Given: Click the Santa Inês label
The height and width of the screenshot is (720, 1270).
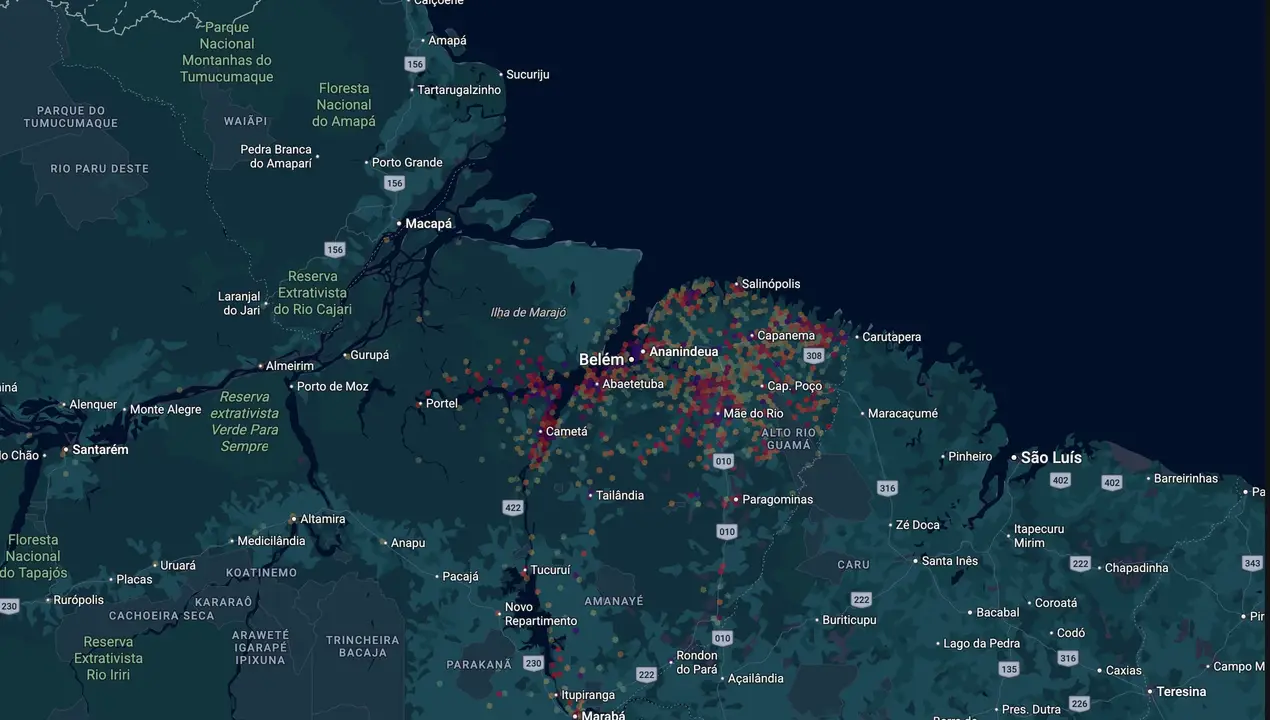Looking at the screenshot, I should coord(950,561).
